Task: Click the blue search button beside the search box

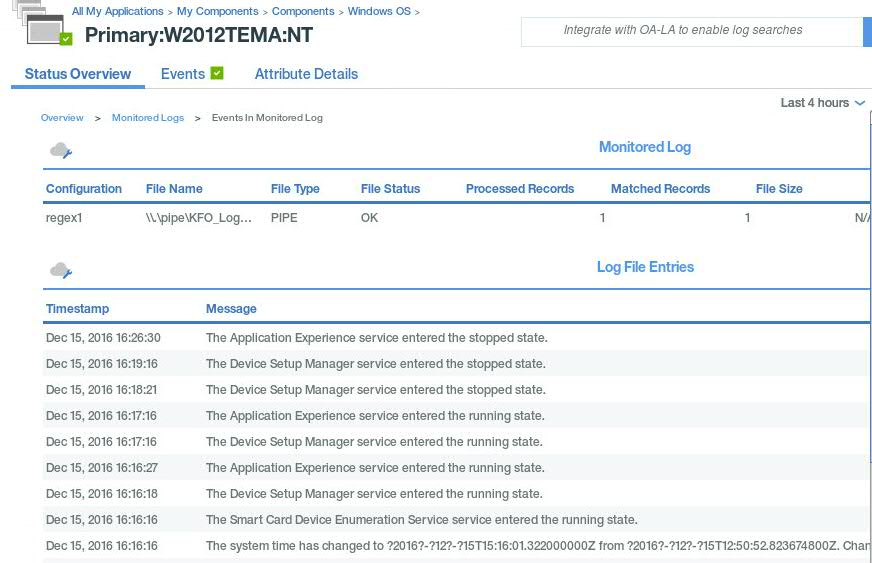Action: click(x=868, y=32)
